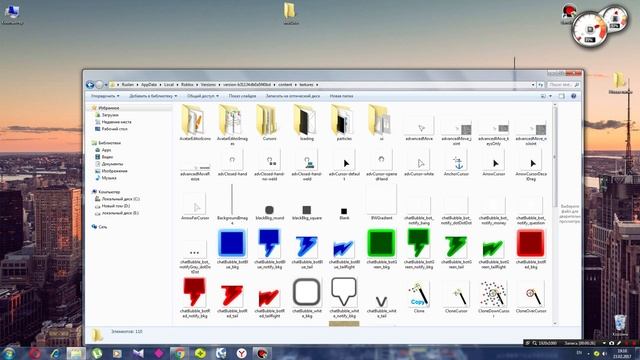Toggle the preview pane button
Screen dimensions: 640x360
tap(562, 96)
